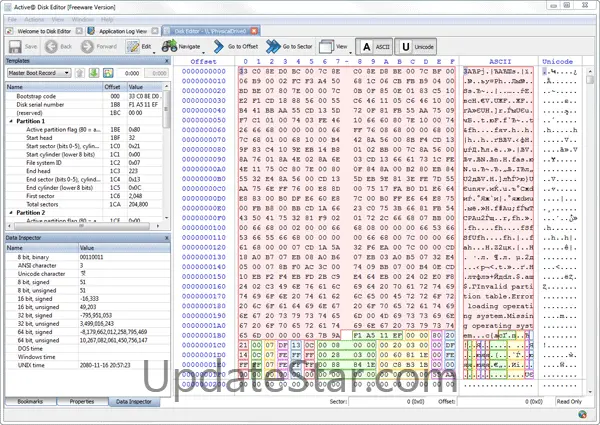
Task: Close the Templates panel
Action: (167, 61)
